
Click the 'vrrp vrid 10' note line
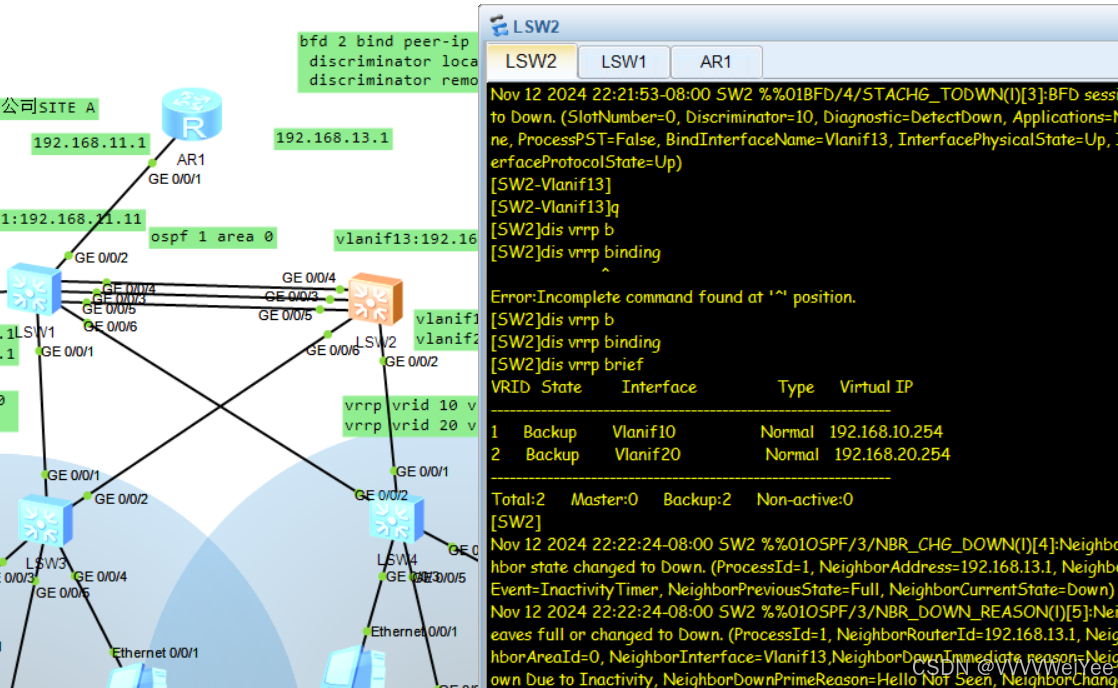(410, 406)
